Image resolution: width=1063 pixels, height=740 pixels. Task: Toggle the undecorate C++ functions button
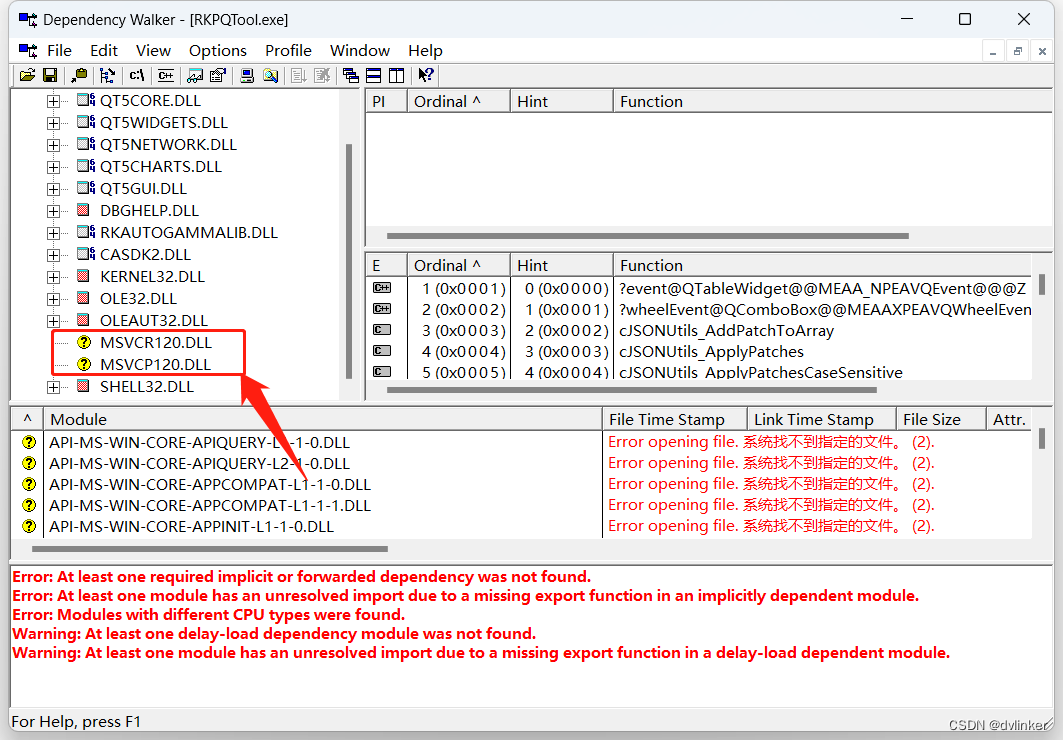coord(166,75)
